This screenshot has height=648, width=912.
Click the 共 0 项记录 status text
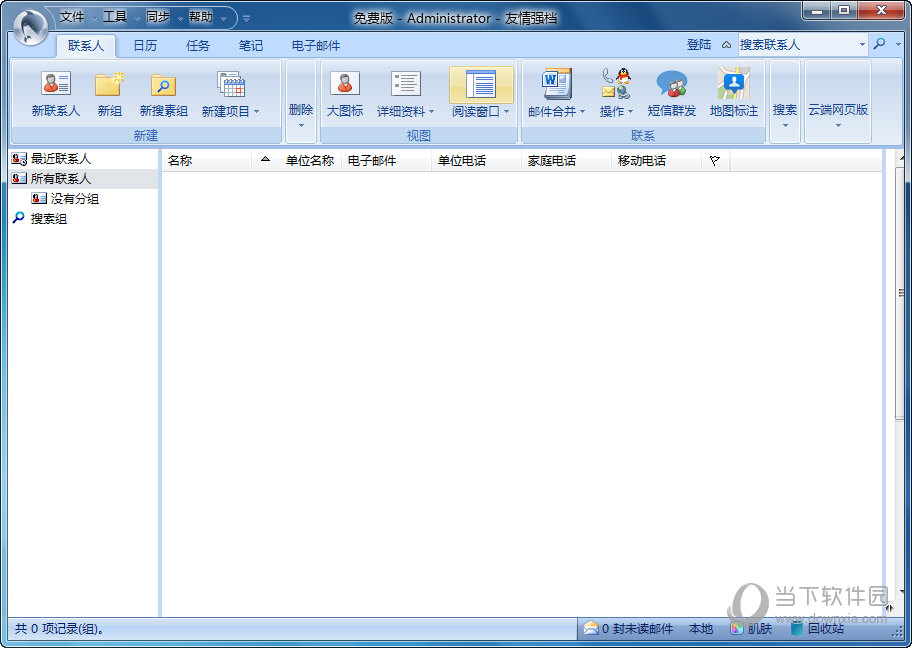coord(59,628)
